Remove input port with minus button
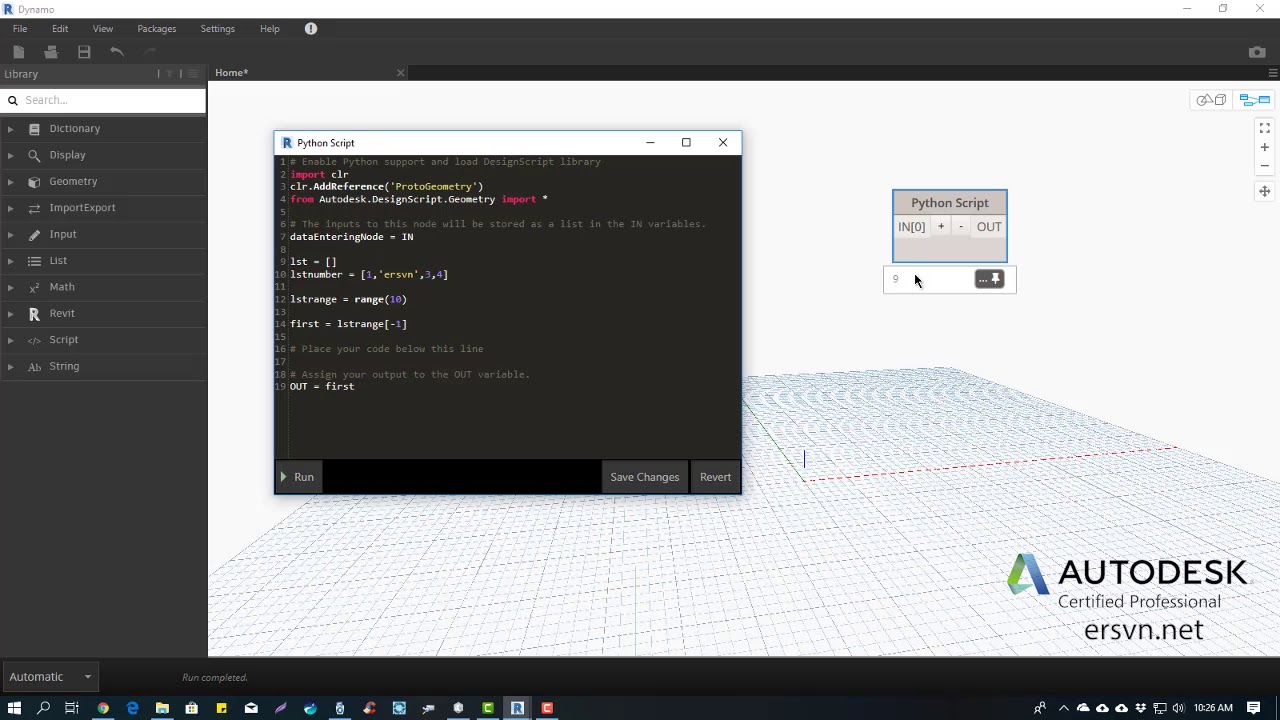Image resolution: width=1280 pixels, height=720 pixels. coord(961,227)
